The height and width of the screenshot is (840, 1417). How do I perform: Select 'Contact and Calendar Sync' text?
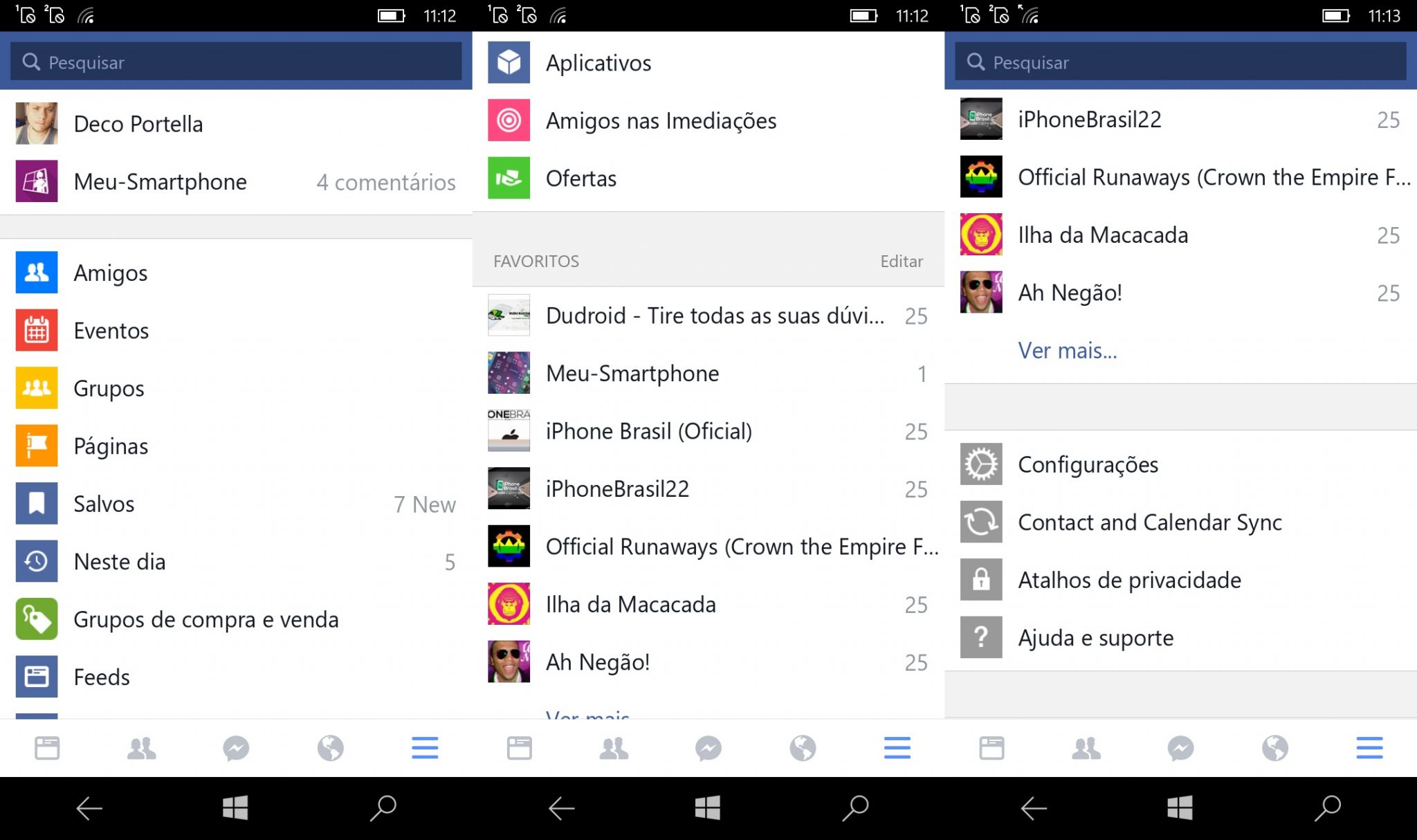tap(1150, 522)
